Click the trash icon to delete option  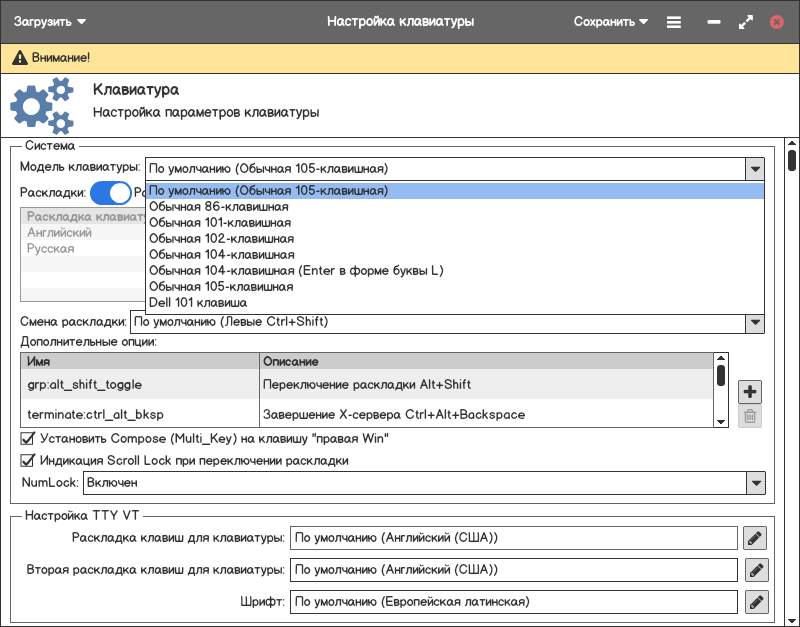(x=750, y=418)
